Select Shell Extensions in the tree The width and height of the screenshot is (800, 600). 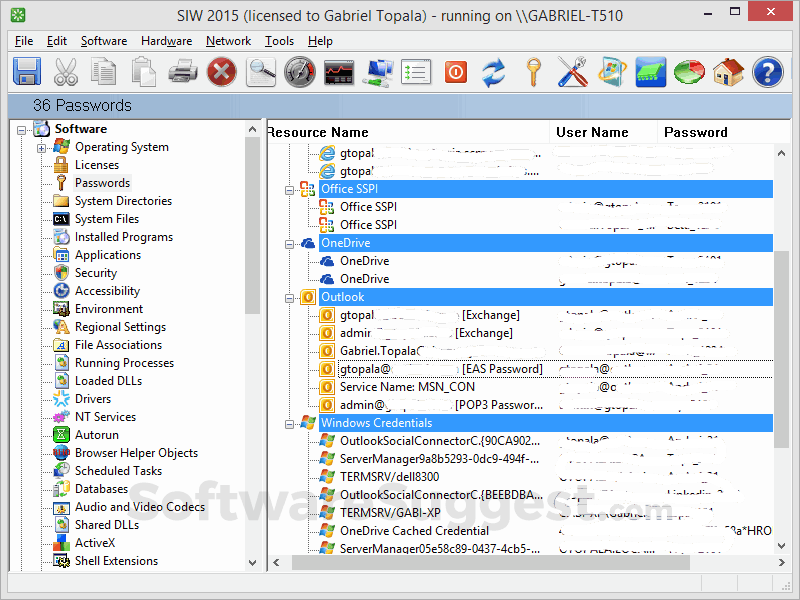tap(117, 561)
